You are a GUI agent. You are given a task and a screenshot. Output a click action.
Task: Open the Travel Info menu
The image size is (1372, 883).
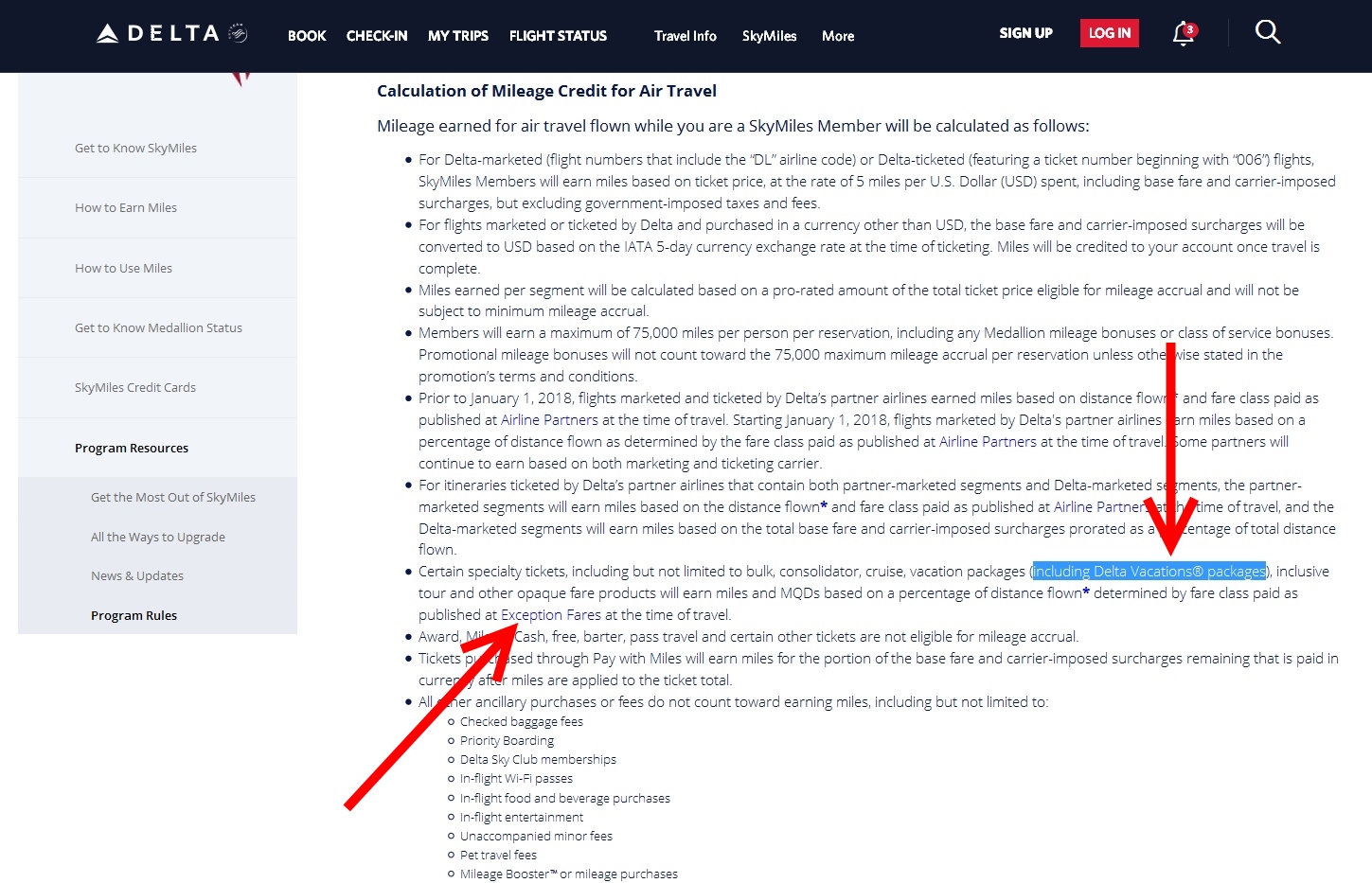point(684,36)
